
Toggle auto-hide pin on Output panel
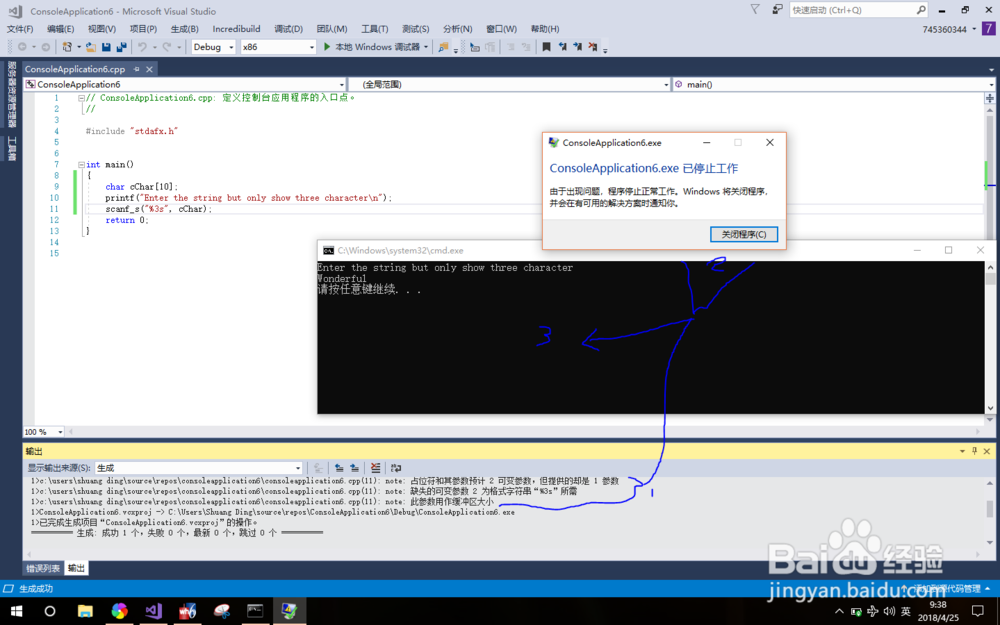(974, 451)
